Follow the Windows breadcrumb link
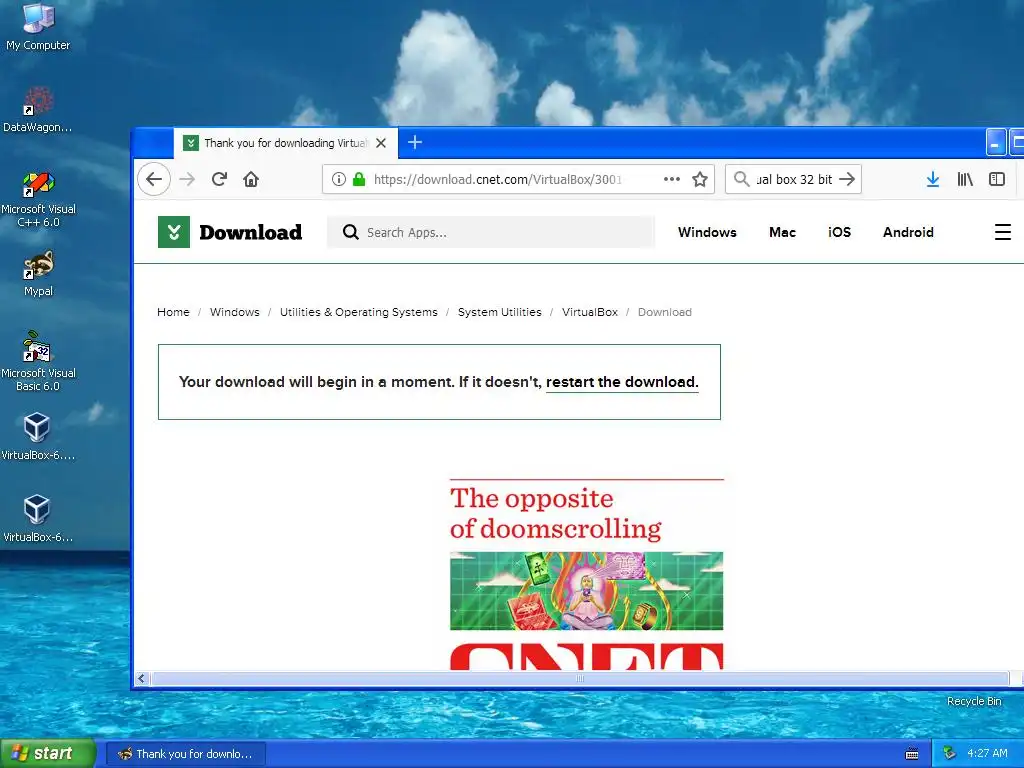This screenshot has width=1024, height=768. [x=234, y=312]
